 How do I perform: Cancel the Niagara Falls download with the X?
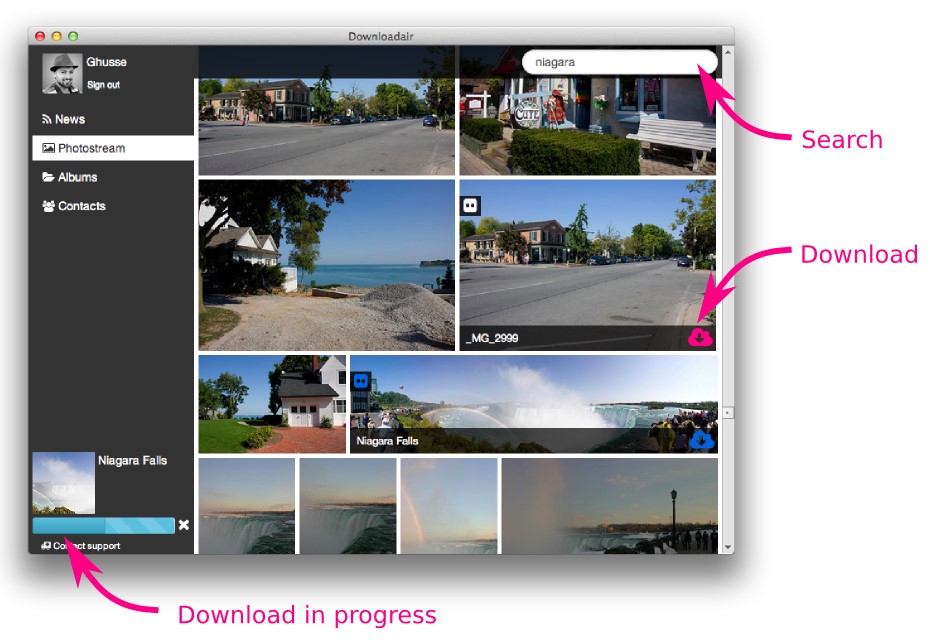click(x=183, y=524)
